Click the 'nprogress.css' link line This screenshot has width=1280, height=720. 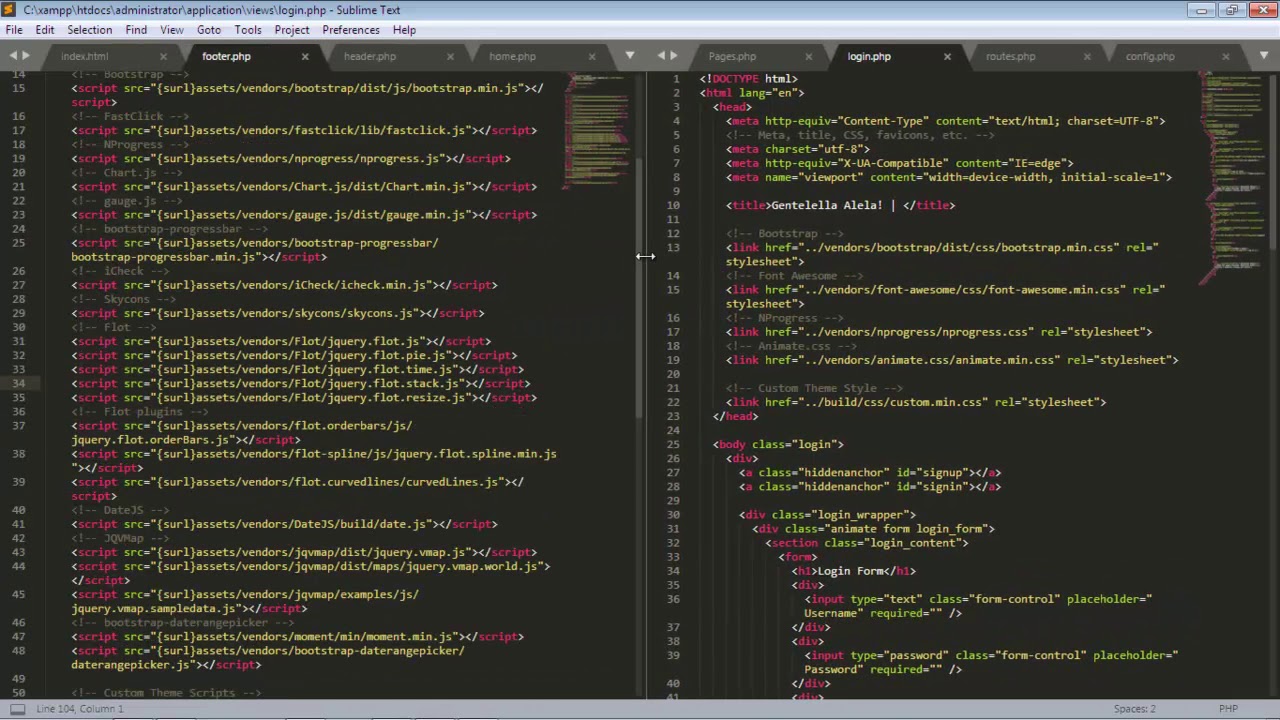pos(939,333)
